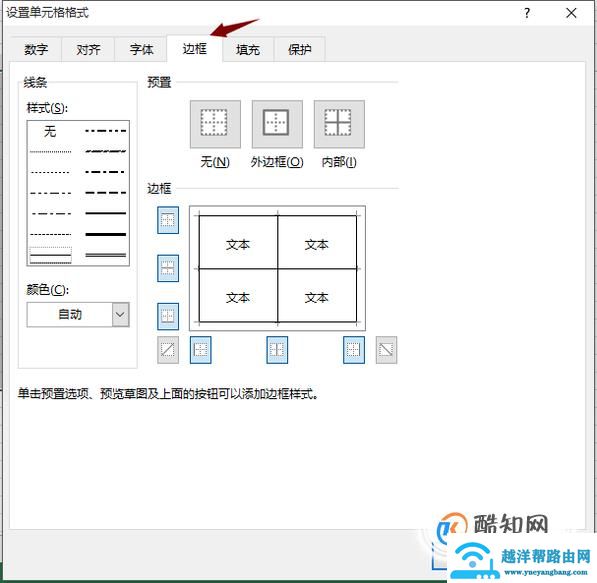
Task: Select the 无 line style
Action: click(50, 131)
